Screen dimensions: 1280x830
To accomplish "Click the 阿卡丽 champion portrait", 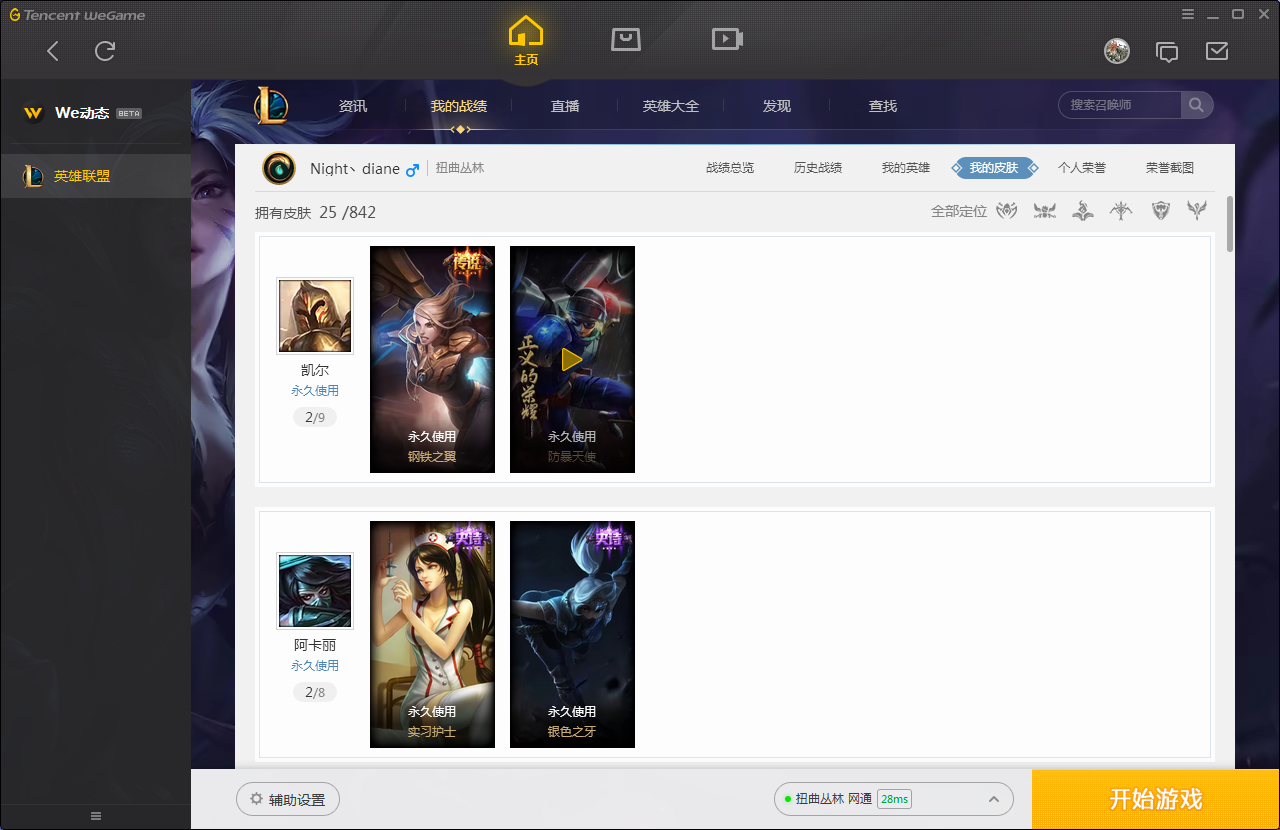I will [315, 591].
